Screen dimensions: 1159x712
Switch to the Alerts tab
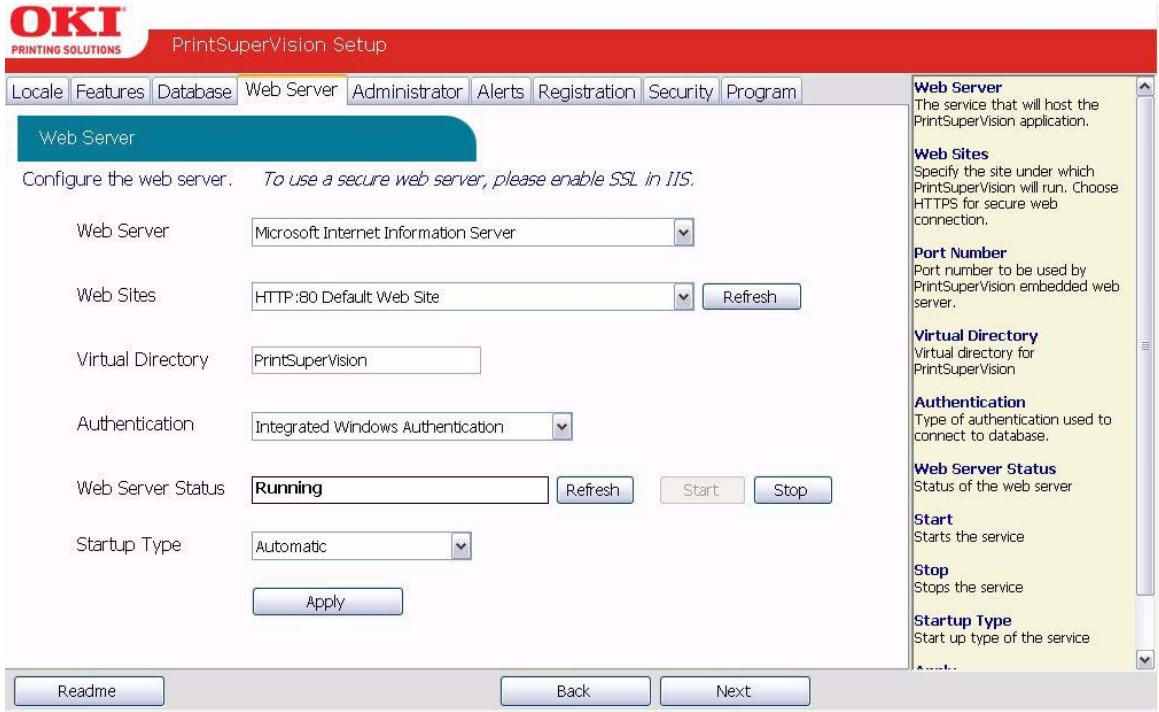tap(500, 92)
